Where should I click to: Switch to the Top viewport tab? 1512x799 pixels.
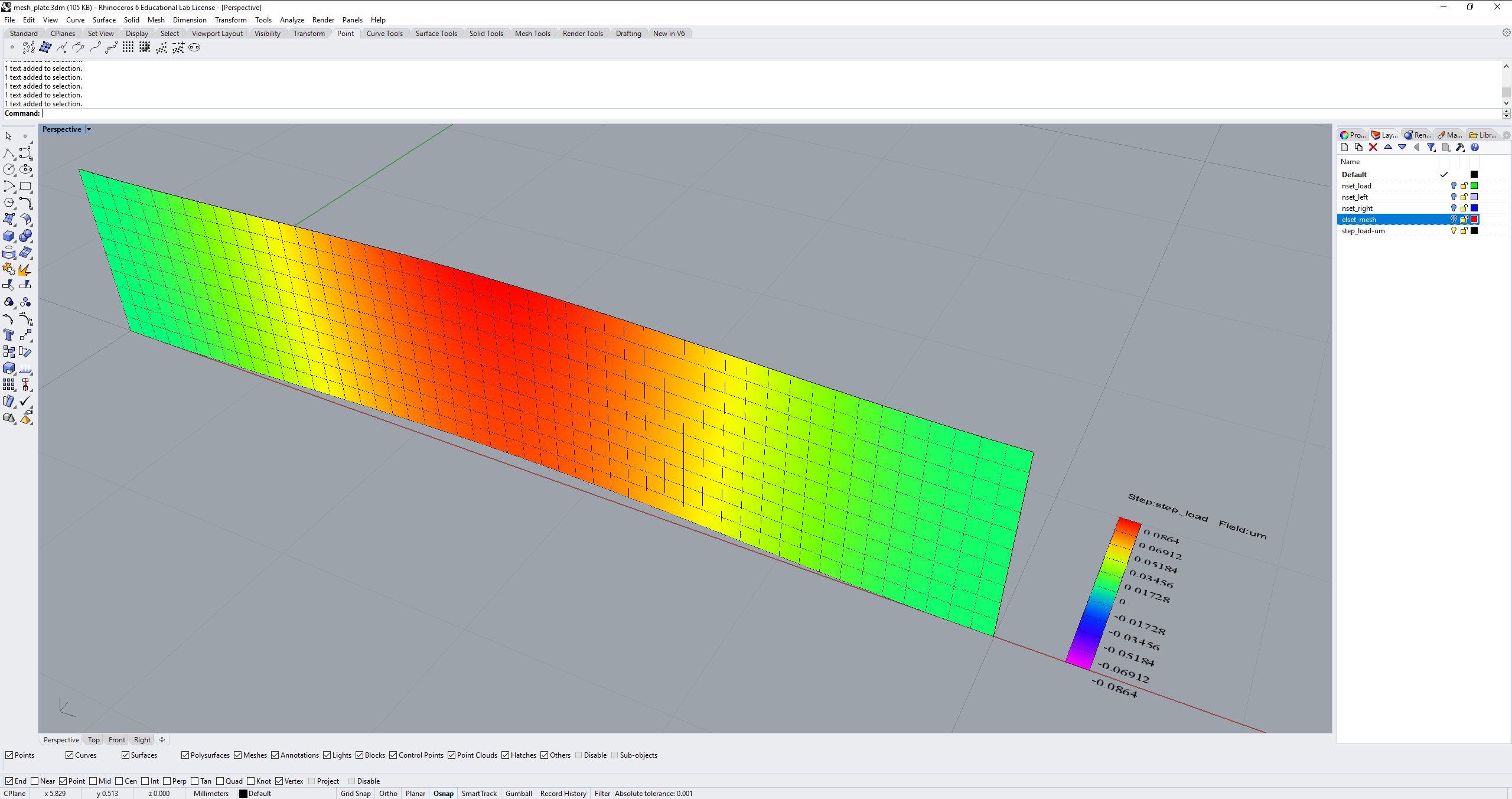click(x=93, y=739)
